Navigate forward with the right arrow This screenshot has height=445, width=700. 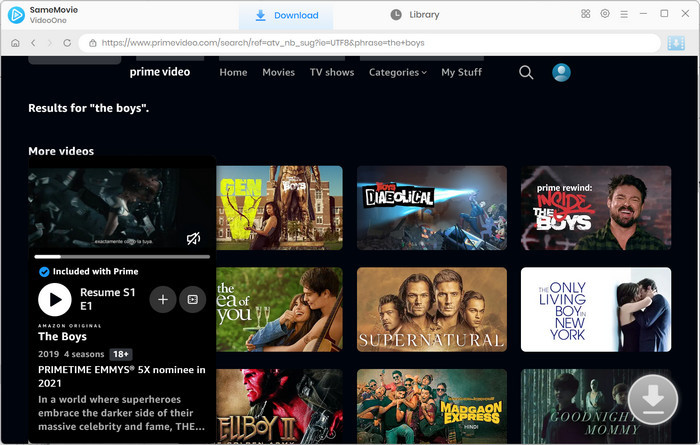coord(50,43)
